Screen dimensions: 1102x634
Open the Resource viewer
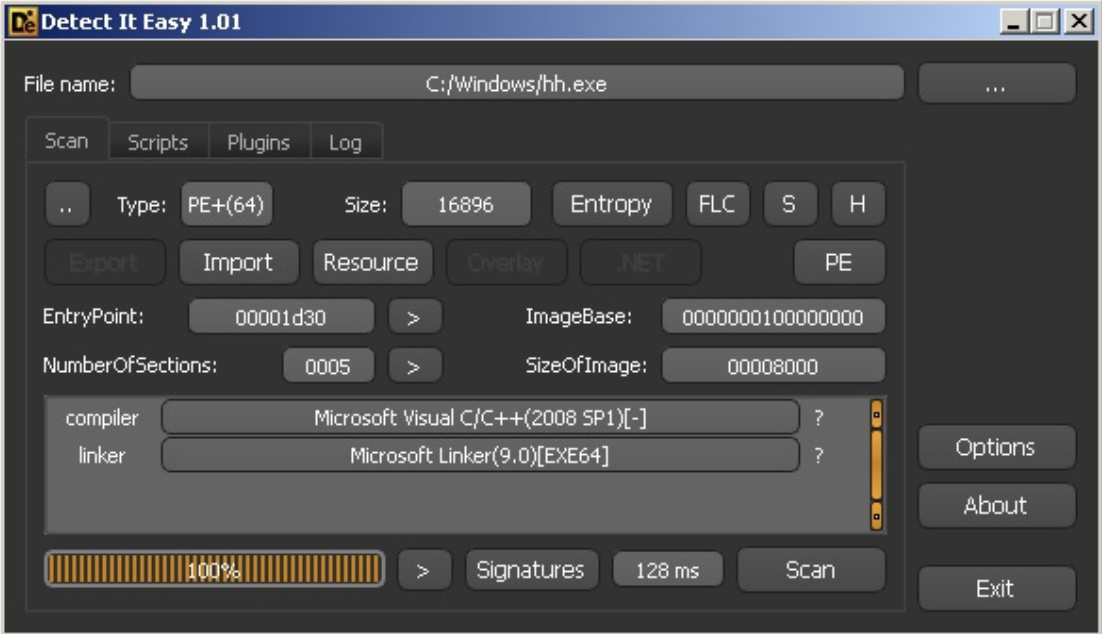pos(371,262)
